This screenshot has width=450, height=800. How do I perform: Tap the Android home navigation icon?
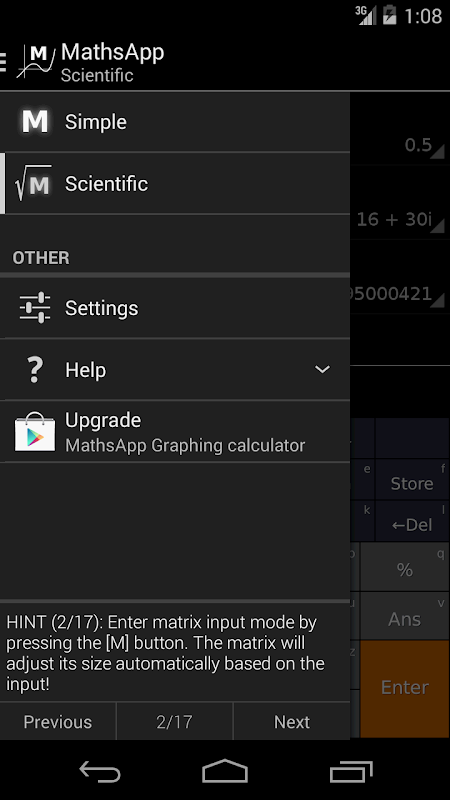point(225,770)
